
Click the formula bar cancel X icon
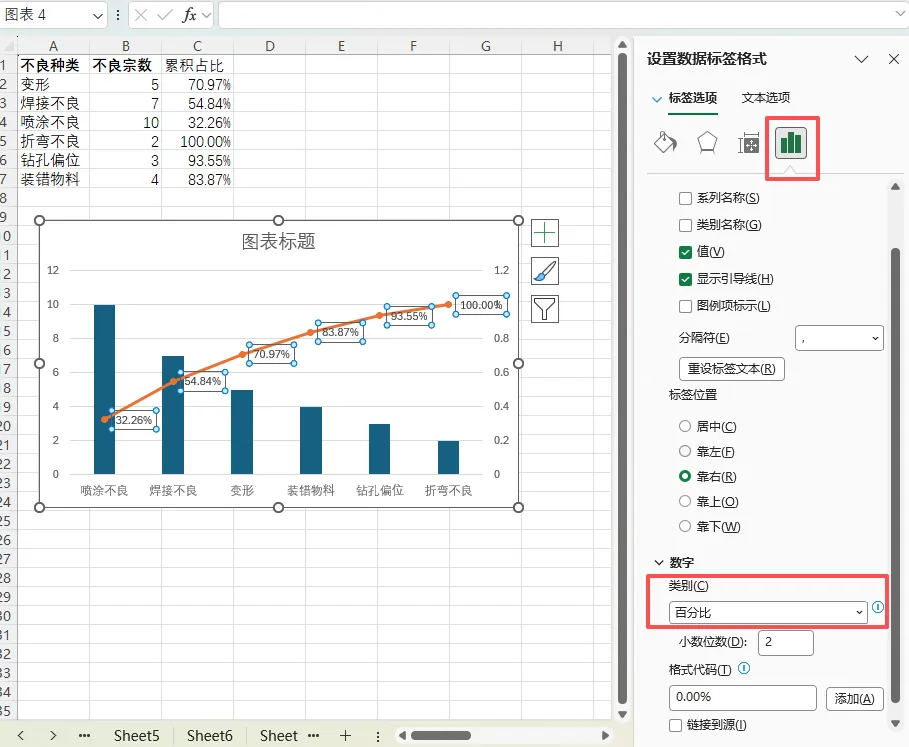pos(141,15)
